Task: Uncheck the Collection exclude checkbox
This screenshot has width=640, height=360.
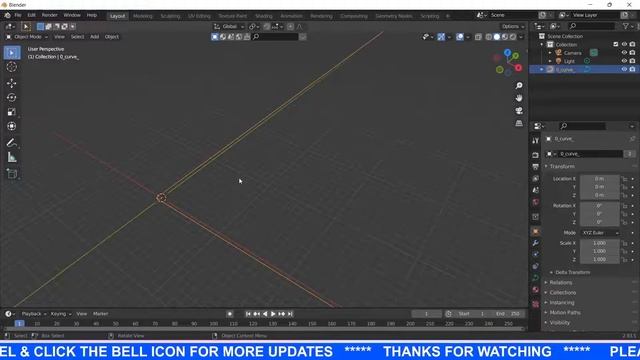Action: (x=616, y=44)
